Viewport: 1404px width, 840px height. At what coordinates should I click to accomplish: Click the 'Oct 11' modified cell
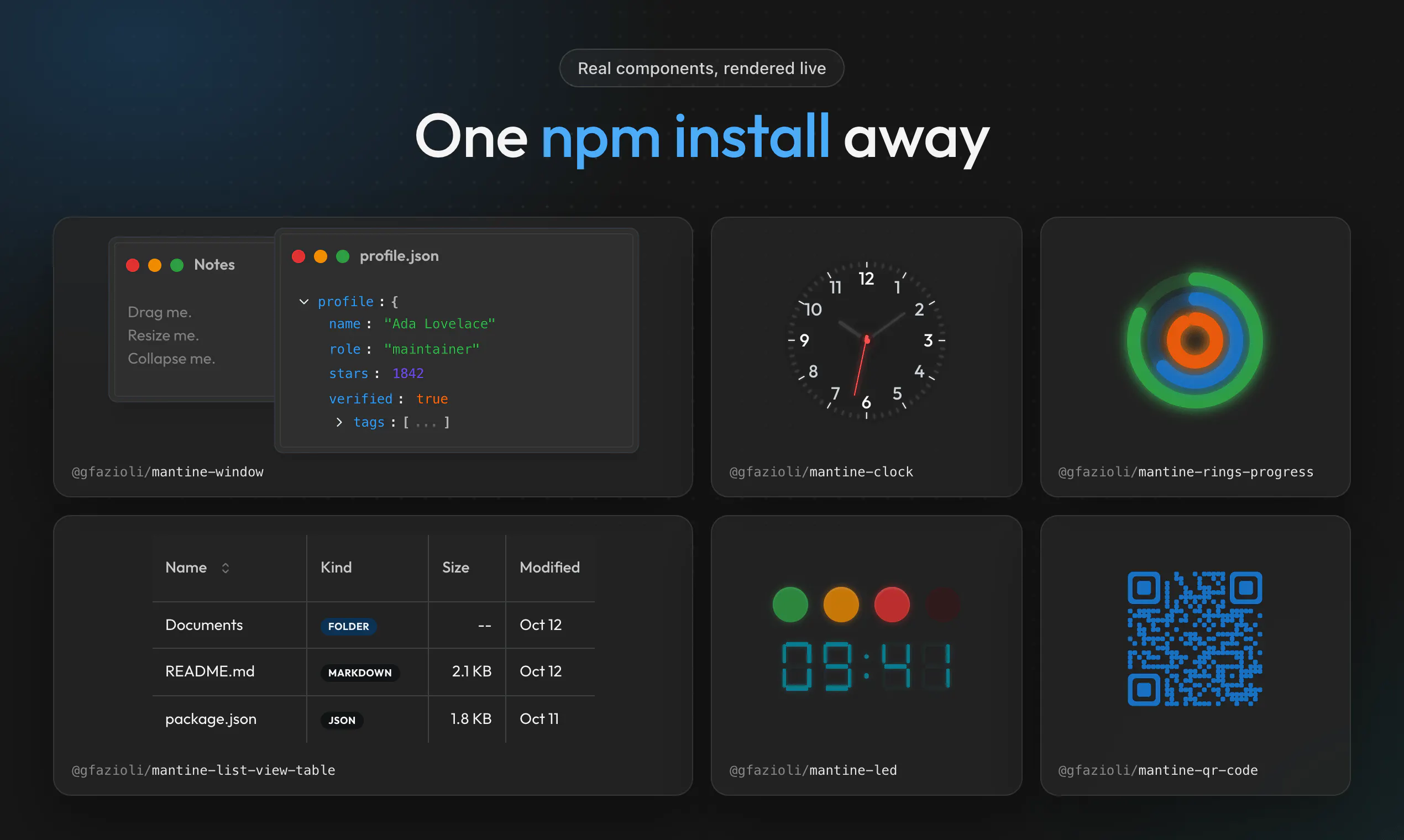pyautogui.click(x=539, y=719)
